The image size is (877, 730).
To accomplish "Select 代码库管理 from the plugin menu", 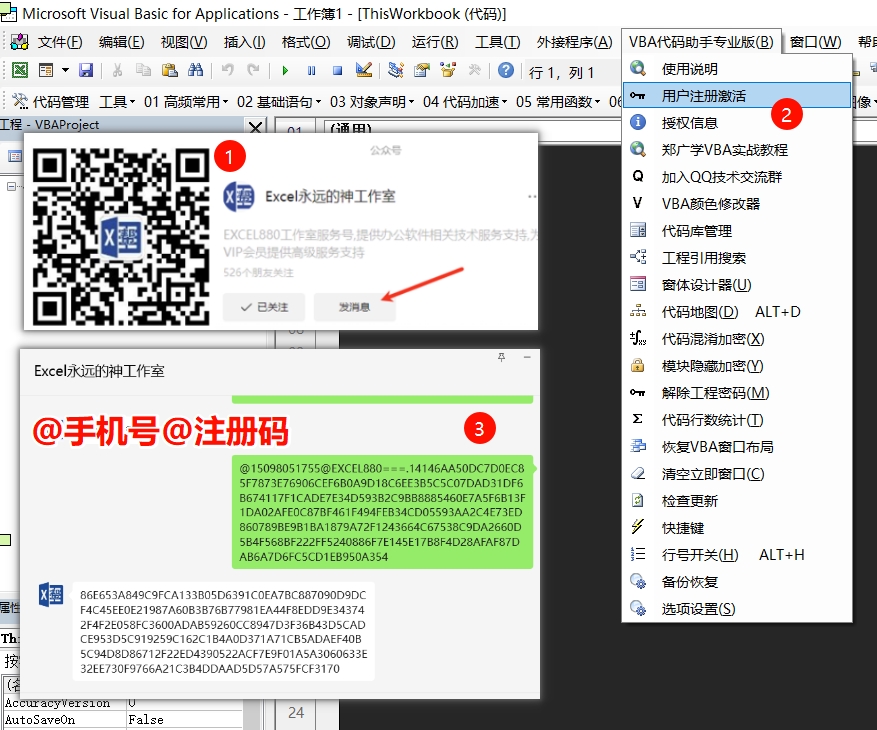I will (x=699, y=233).
